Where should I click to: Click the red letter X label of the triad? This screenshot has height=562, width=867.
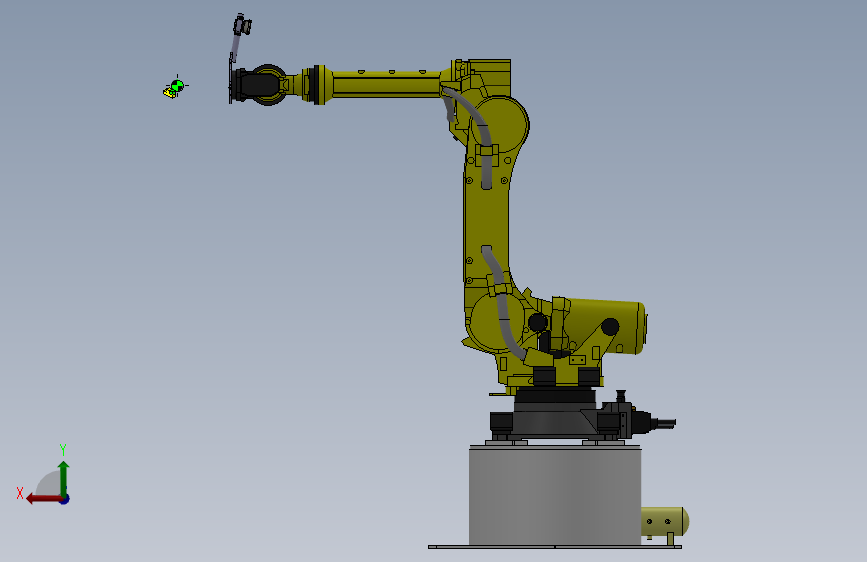[x=20, y=493]
